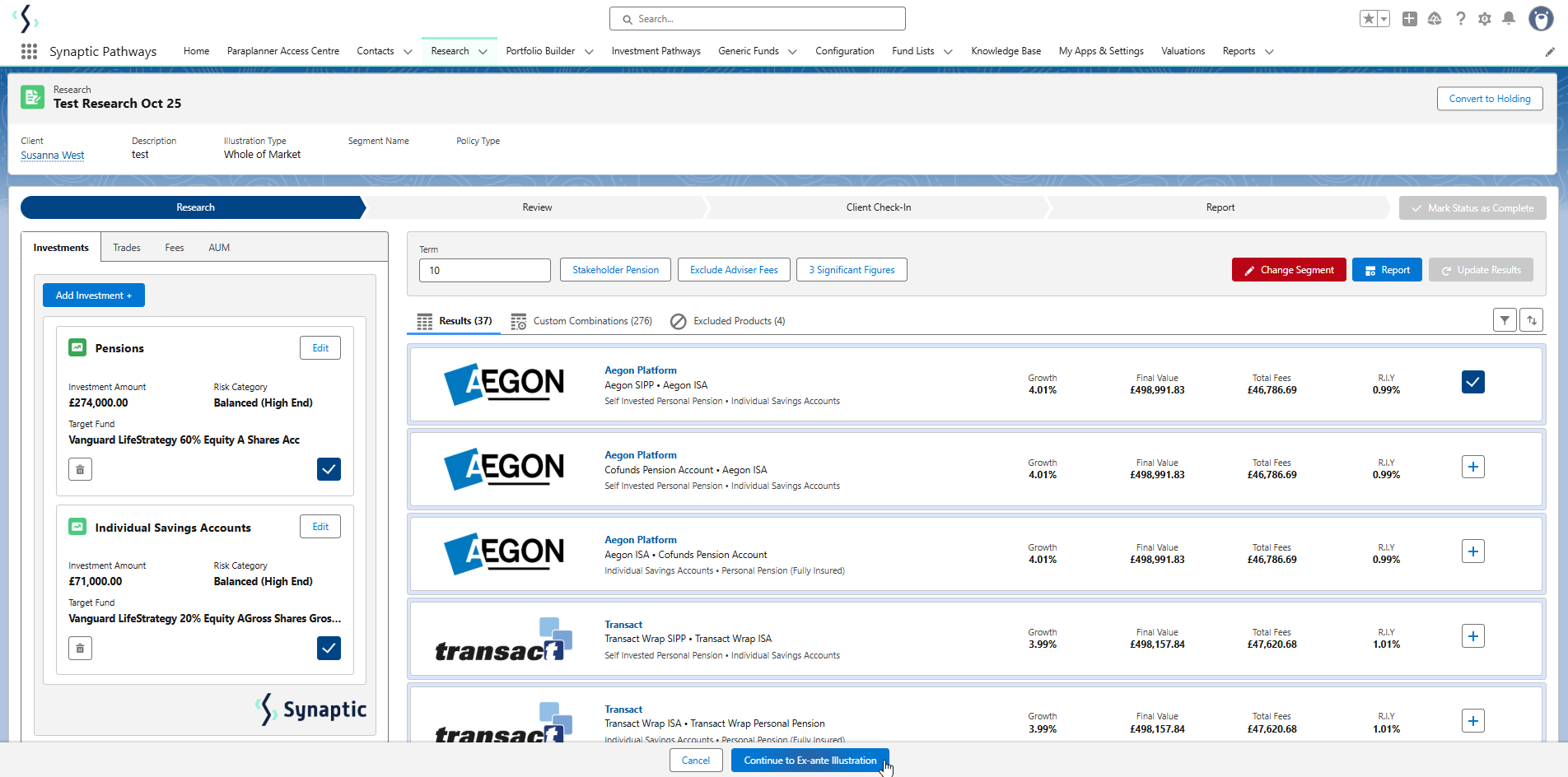This screenshot has width=1568, height=777.
Task: Expand the Research tab chevron
Action: coord(483,52)
